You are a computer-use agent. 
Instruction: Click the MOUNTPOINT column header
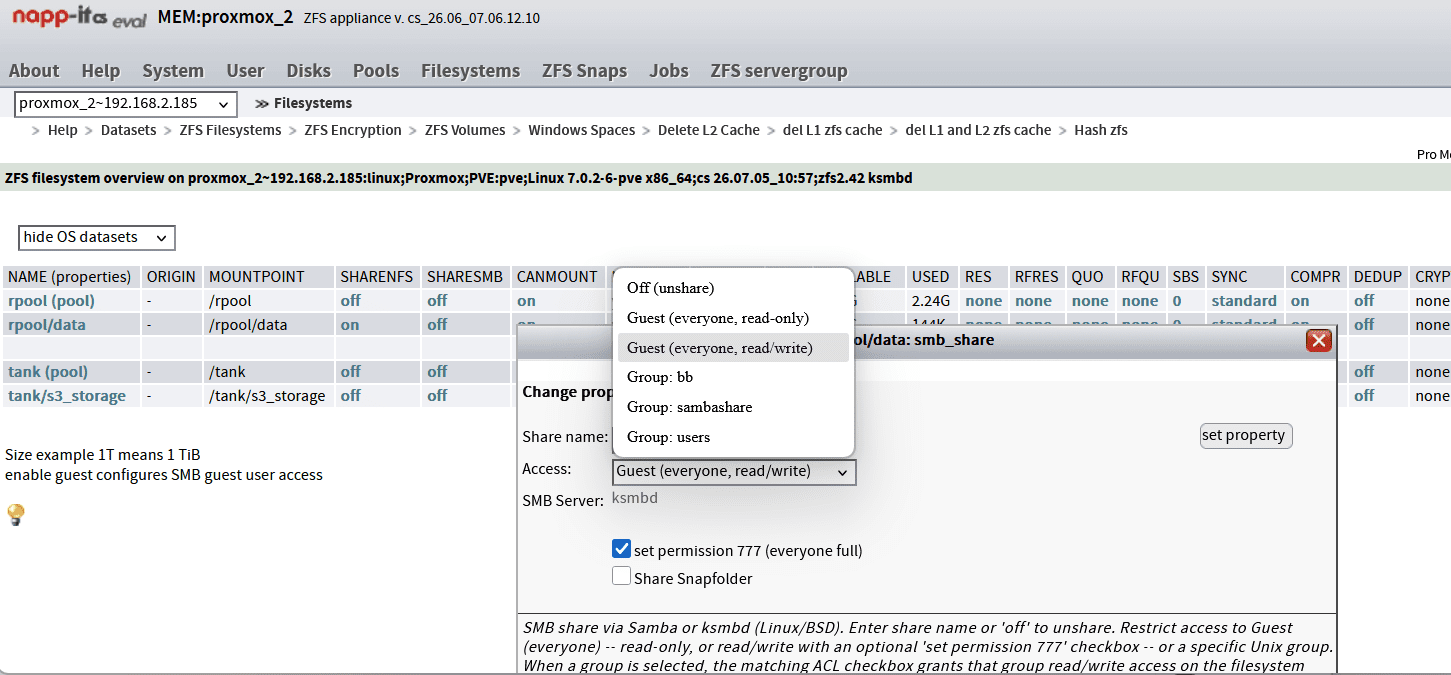point(267,277)
